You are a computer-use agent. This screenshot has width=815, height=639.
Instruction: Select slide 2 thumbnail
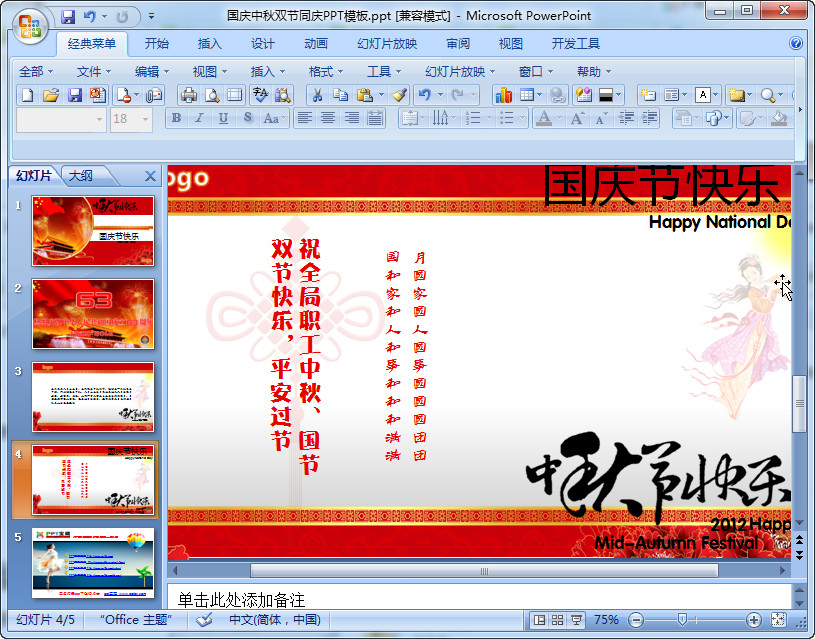[93, 314]
